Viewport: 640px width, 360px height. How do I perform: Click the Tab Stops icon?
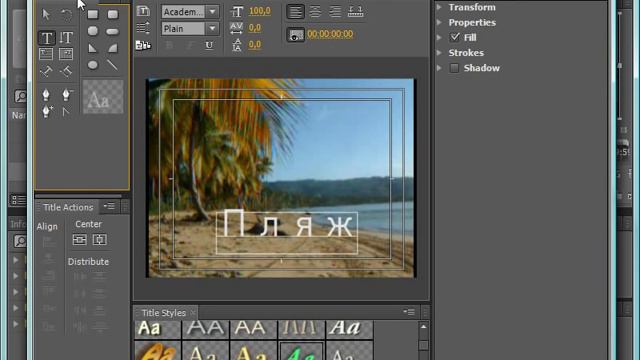coord(356,11)
